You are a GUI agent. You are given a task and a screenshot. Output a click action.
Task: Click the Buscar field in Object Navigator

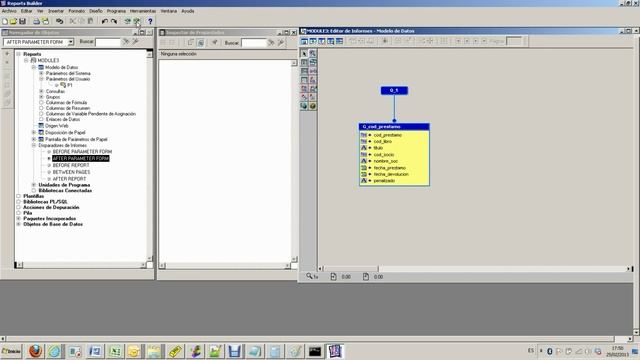[108, 42]
